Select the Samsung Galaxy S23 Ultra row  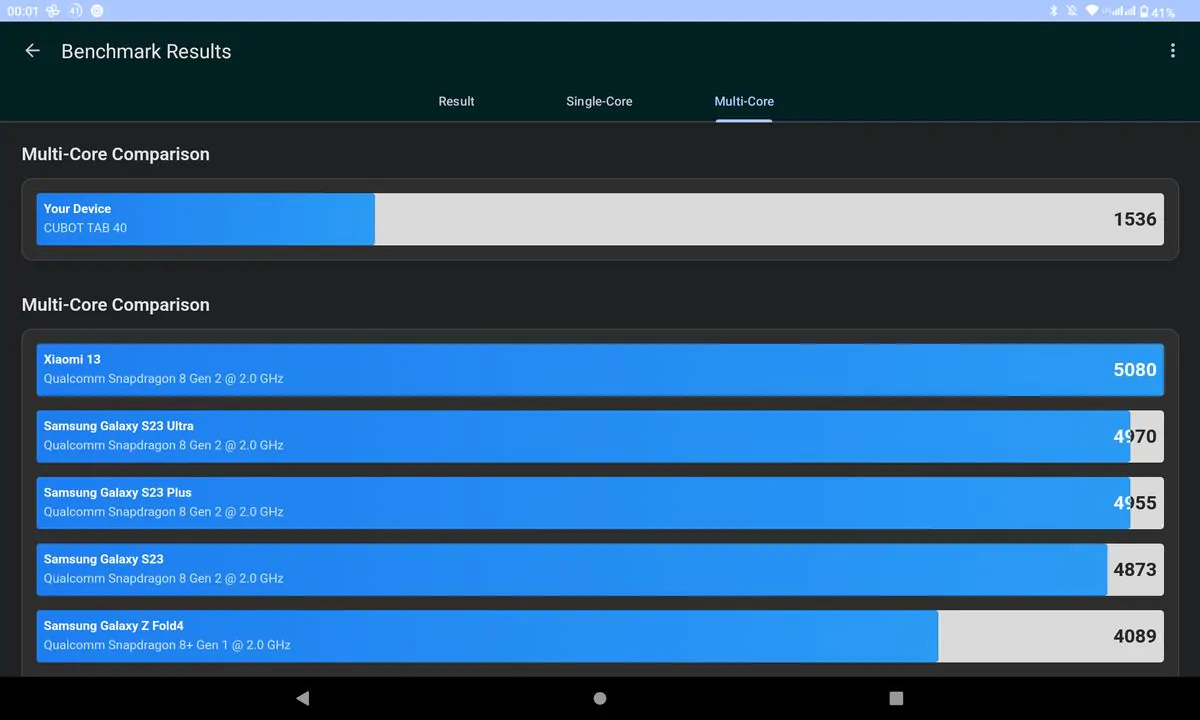600,436
